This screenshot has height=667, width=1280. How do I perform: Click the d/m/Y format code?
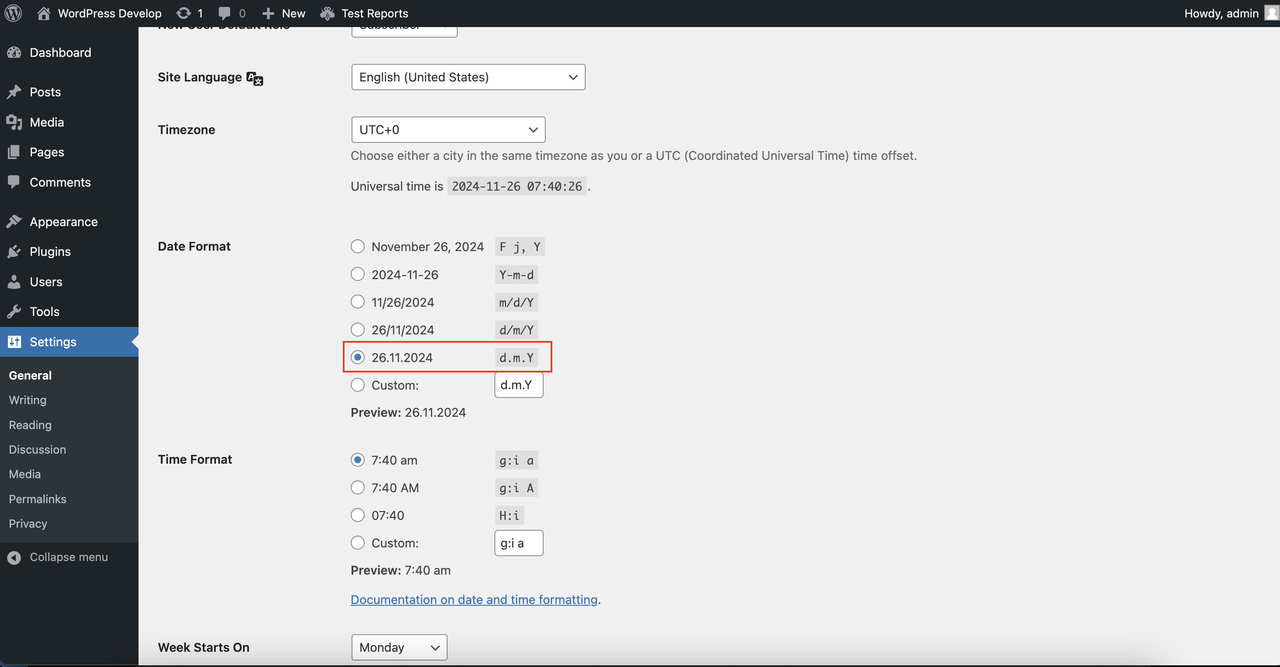pos(518,330)
